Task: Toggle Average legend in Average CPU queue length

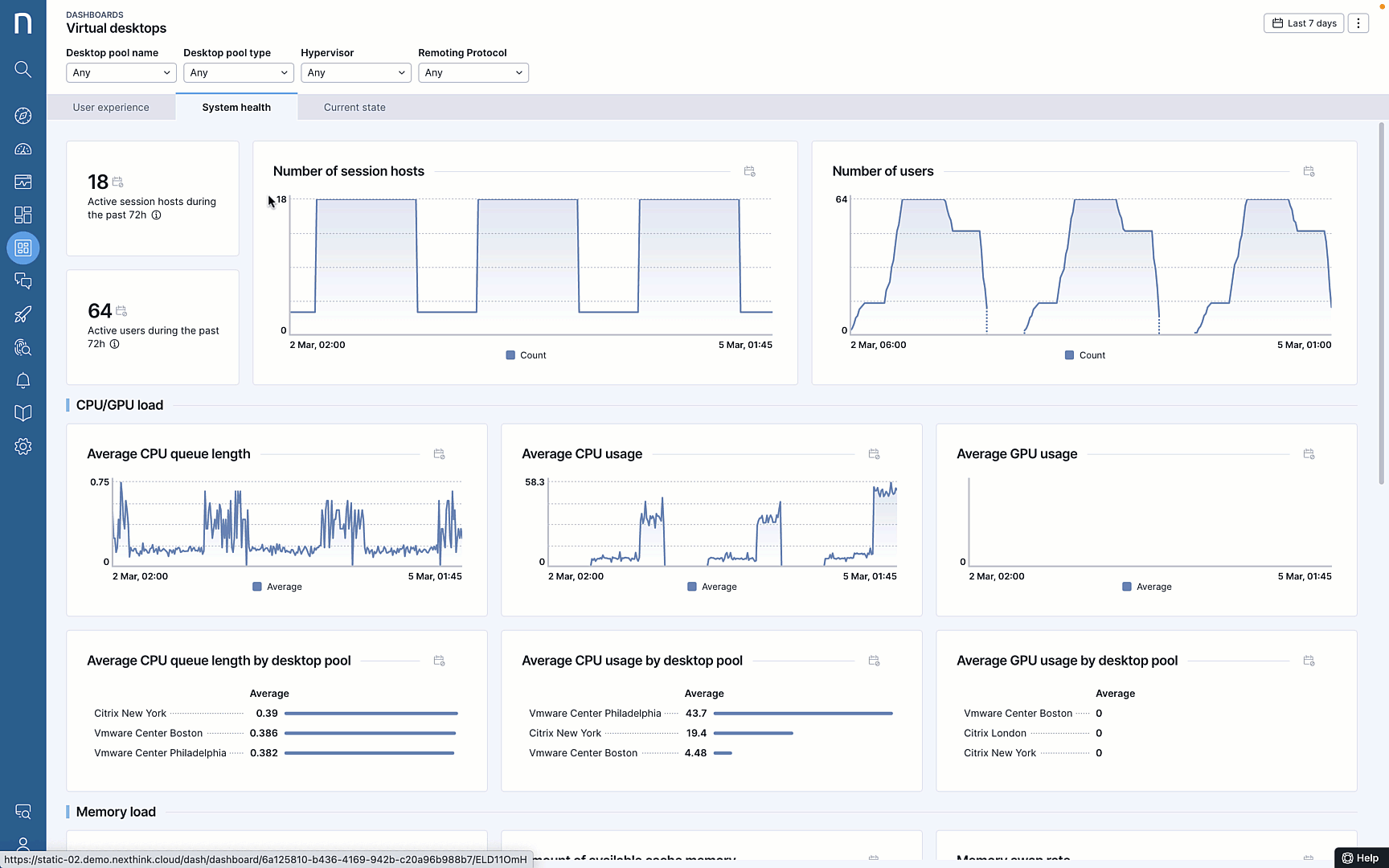Action: 277,587
